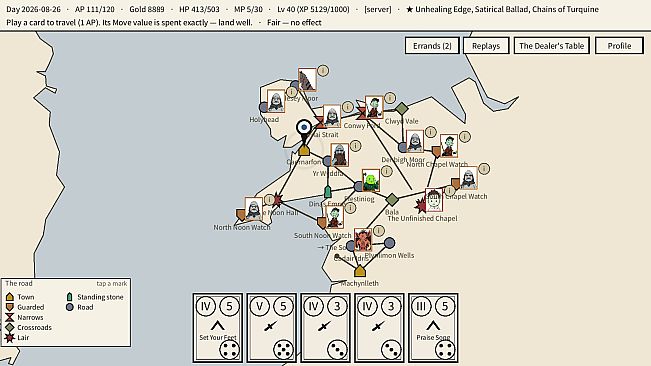This screenshot has height=366, width=651.
Task: Click the Road entry in the legend
Action: click(x=79, y=307)
